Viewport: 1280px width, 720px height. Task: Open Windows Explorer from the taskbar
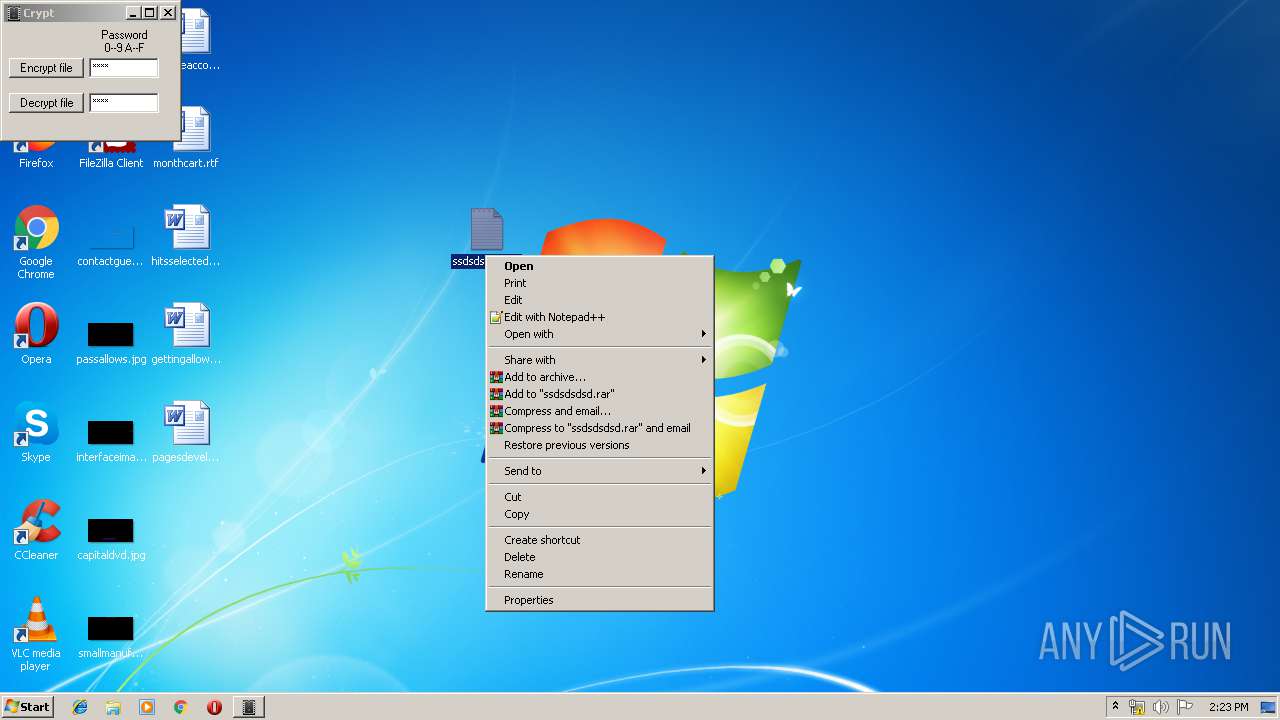pos(113,707)
